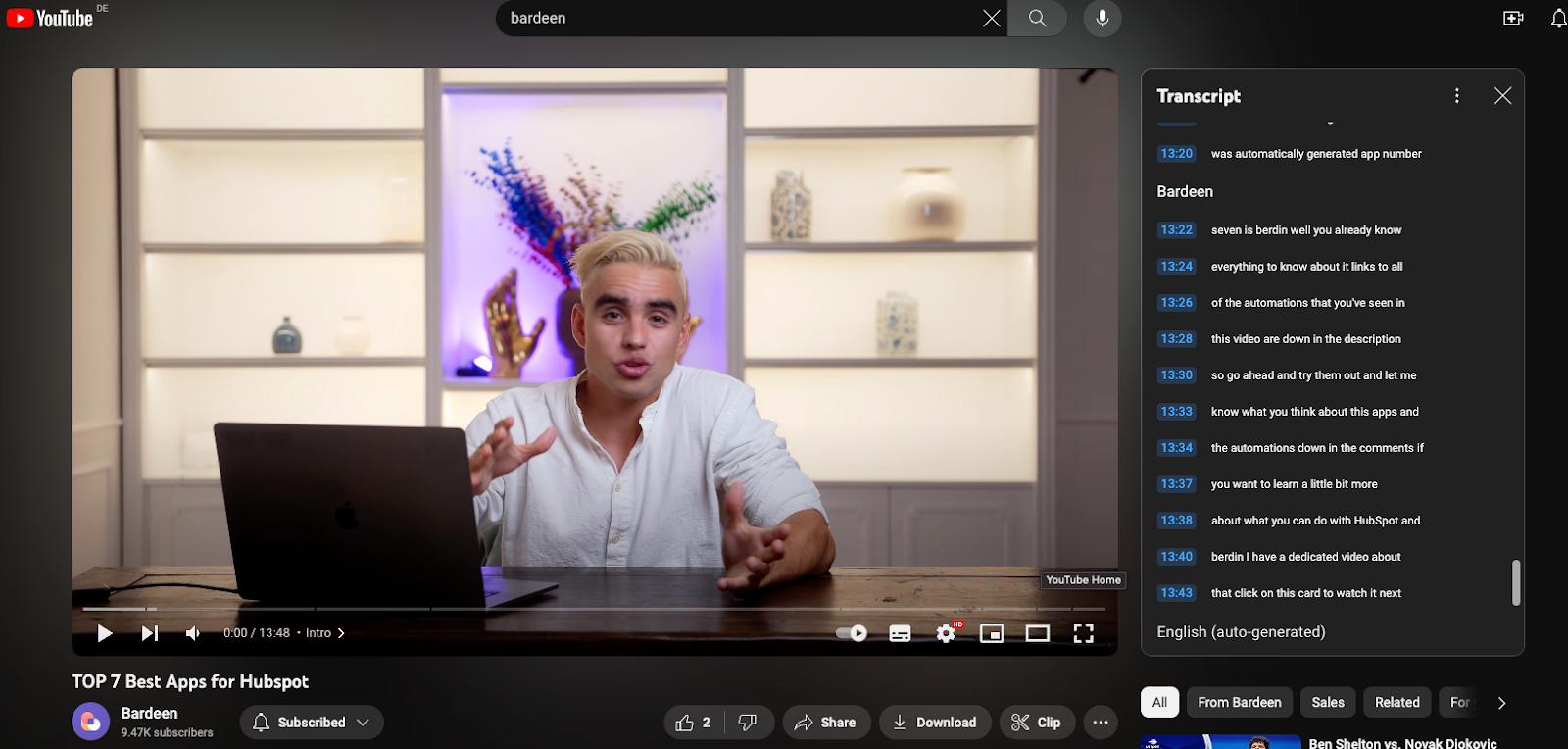This screenshot has width=1568, height=749.
Task: Download the video
Action: pyautogui.click(x=935, y=723)
